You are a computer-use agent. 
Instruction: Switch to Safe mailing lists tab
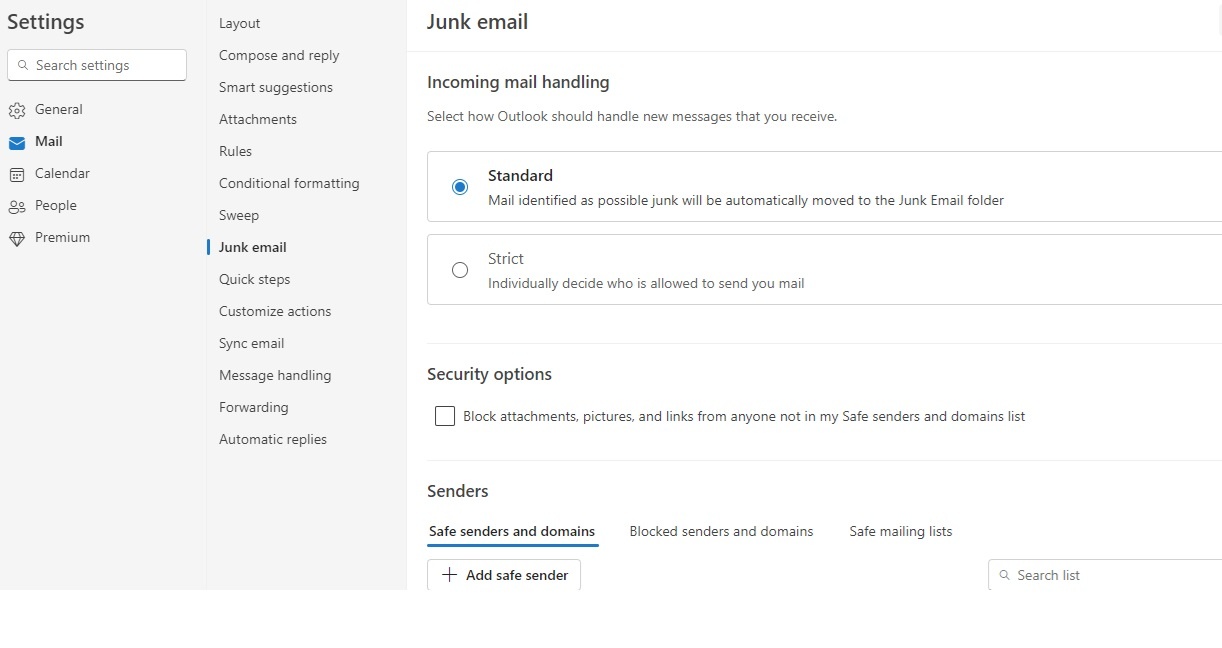(x=901, y=531)
